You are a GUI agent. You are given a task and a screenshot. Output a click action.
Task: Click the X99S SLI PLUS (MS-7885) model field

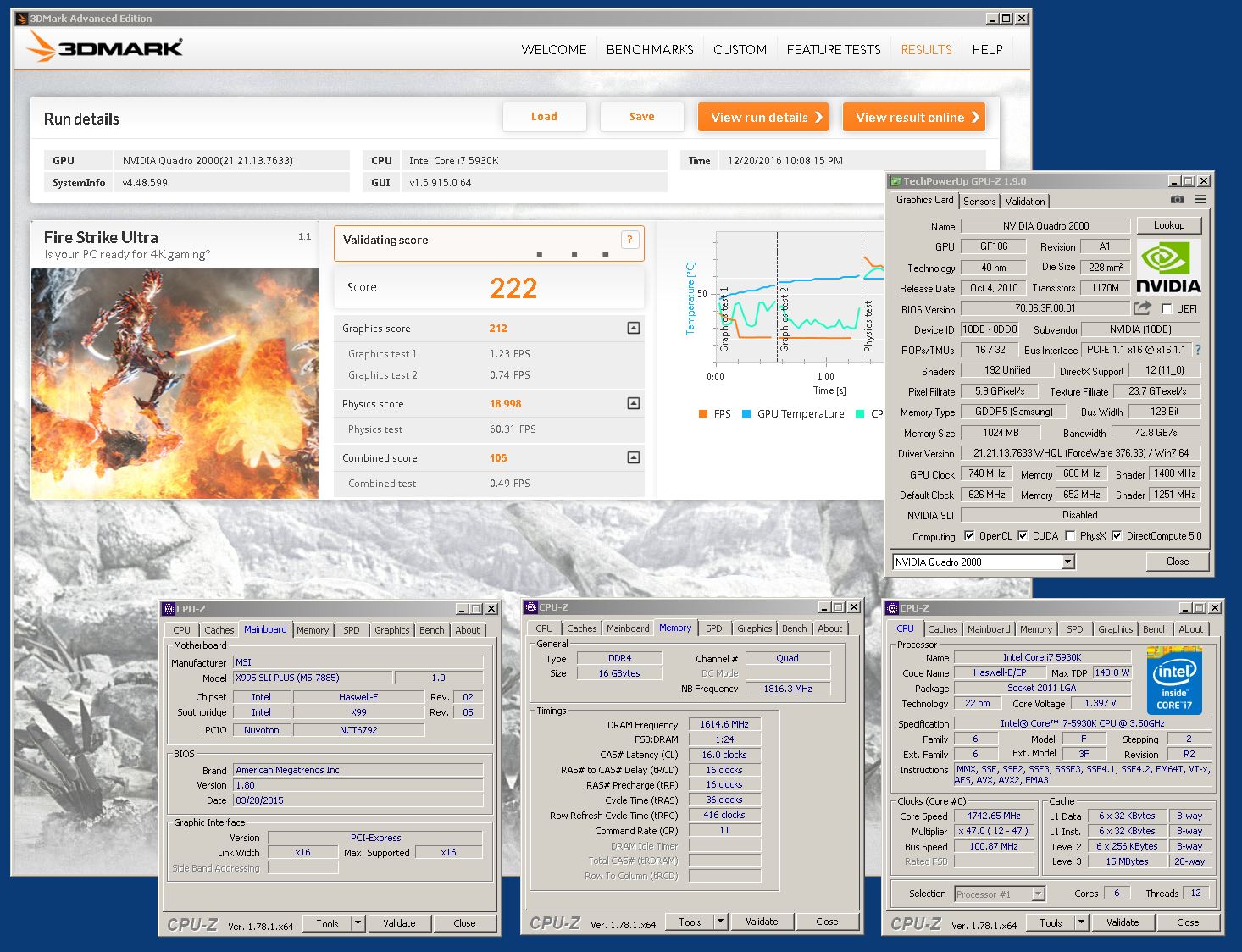(x=313, y=678)
